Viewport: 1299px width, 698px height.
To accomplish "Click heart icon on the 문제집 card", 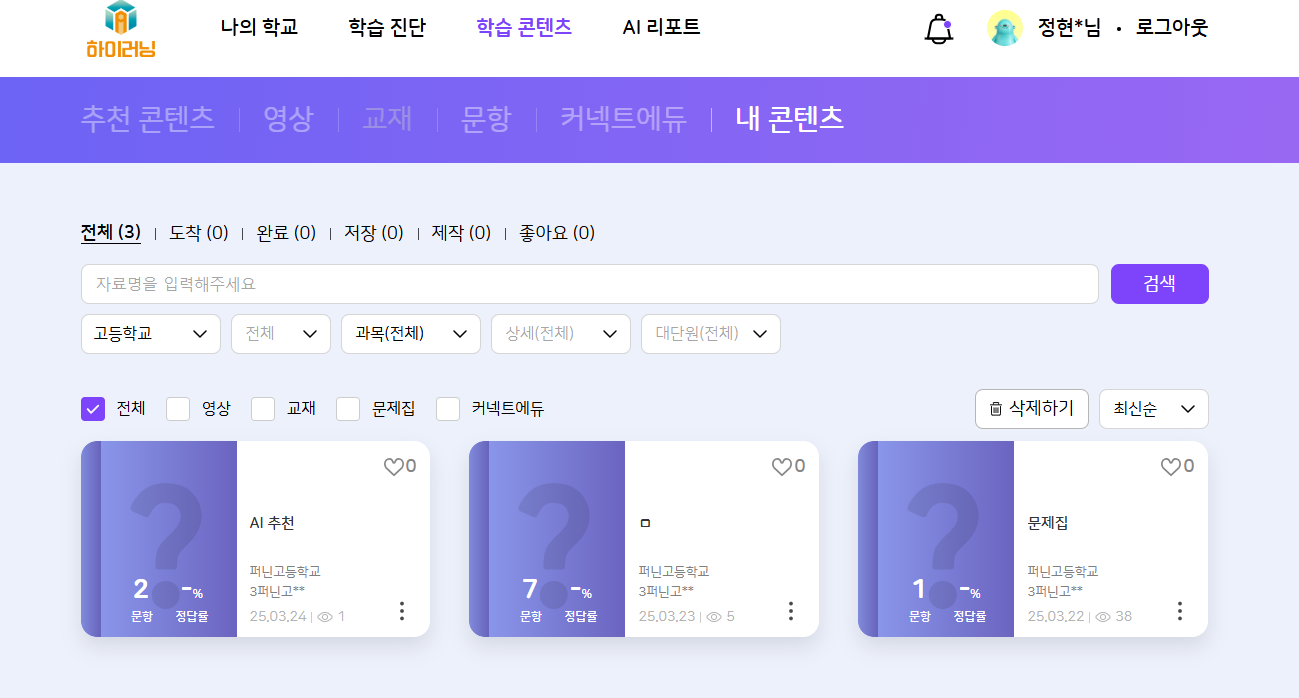I will pos(1170,466).
